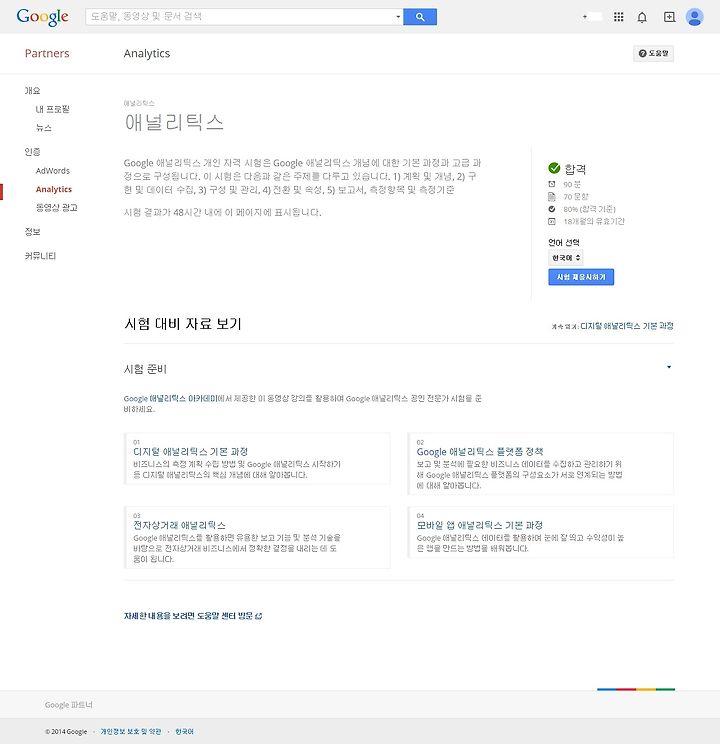Open AdWords in the sidebar
This screenshot has width=720, height=744.
pos(53,171)
